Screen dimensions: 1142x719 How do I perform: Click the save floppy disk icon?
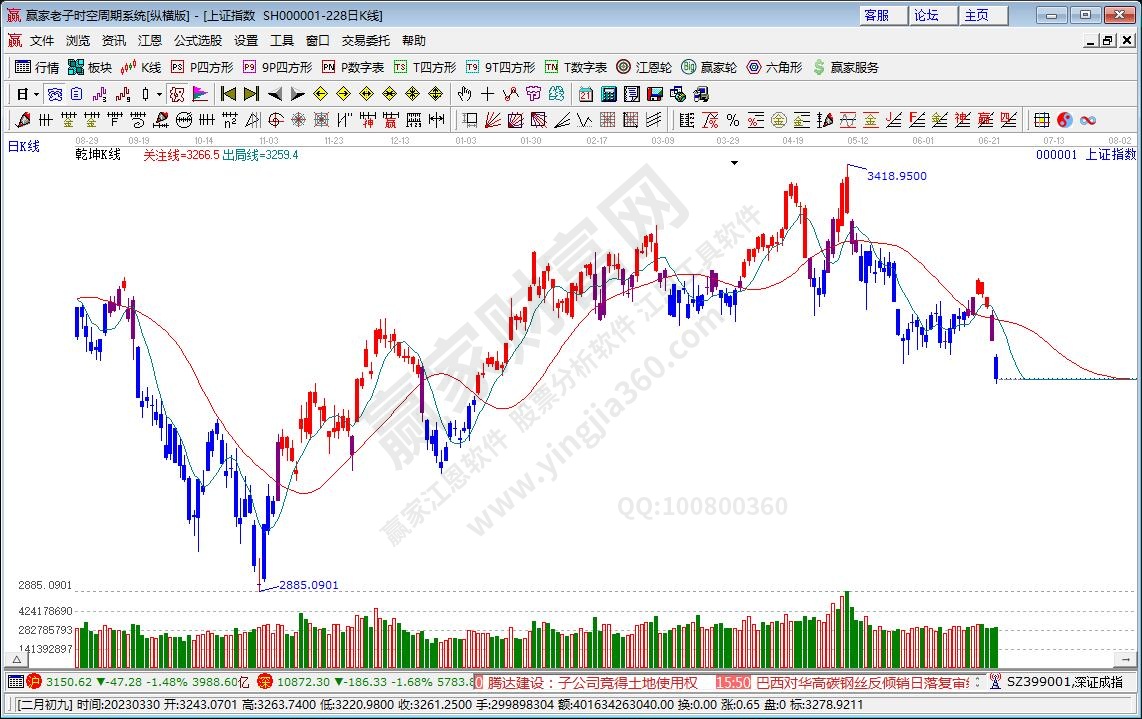pyautogui.click(x=655, y=94)
